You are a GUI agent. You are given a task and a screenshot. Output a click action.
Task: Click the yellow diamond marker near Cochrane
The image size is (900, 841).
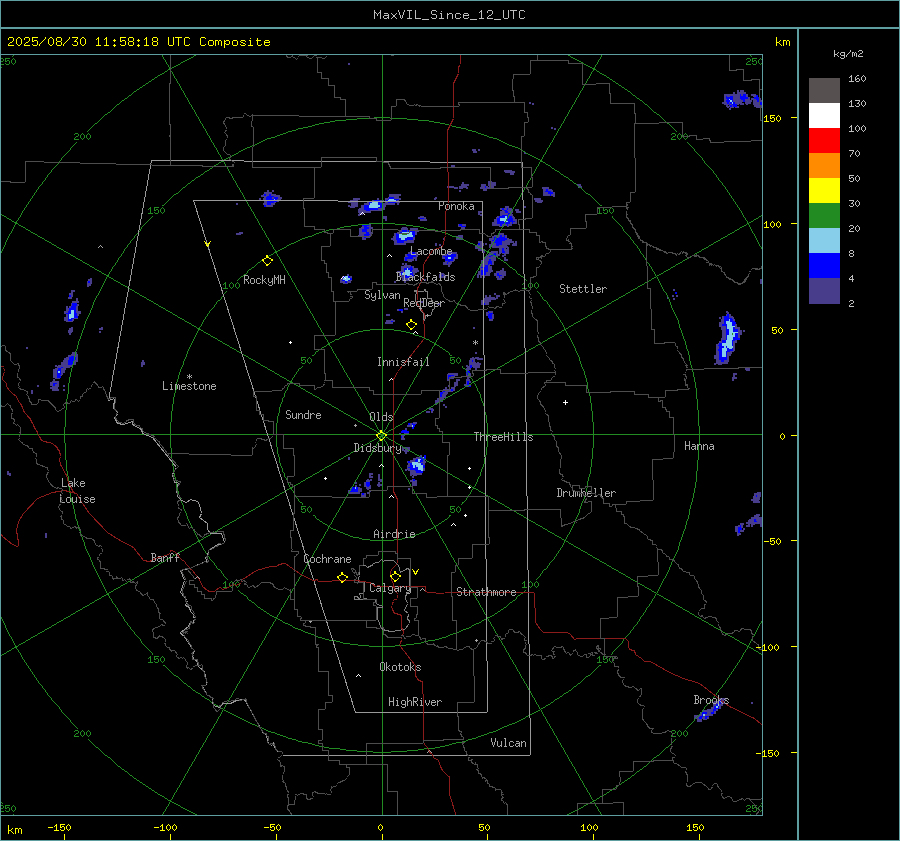[342, 578]
